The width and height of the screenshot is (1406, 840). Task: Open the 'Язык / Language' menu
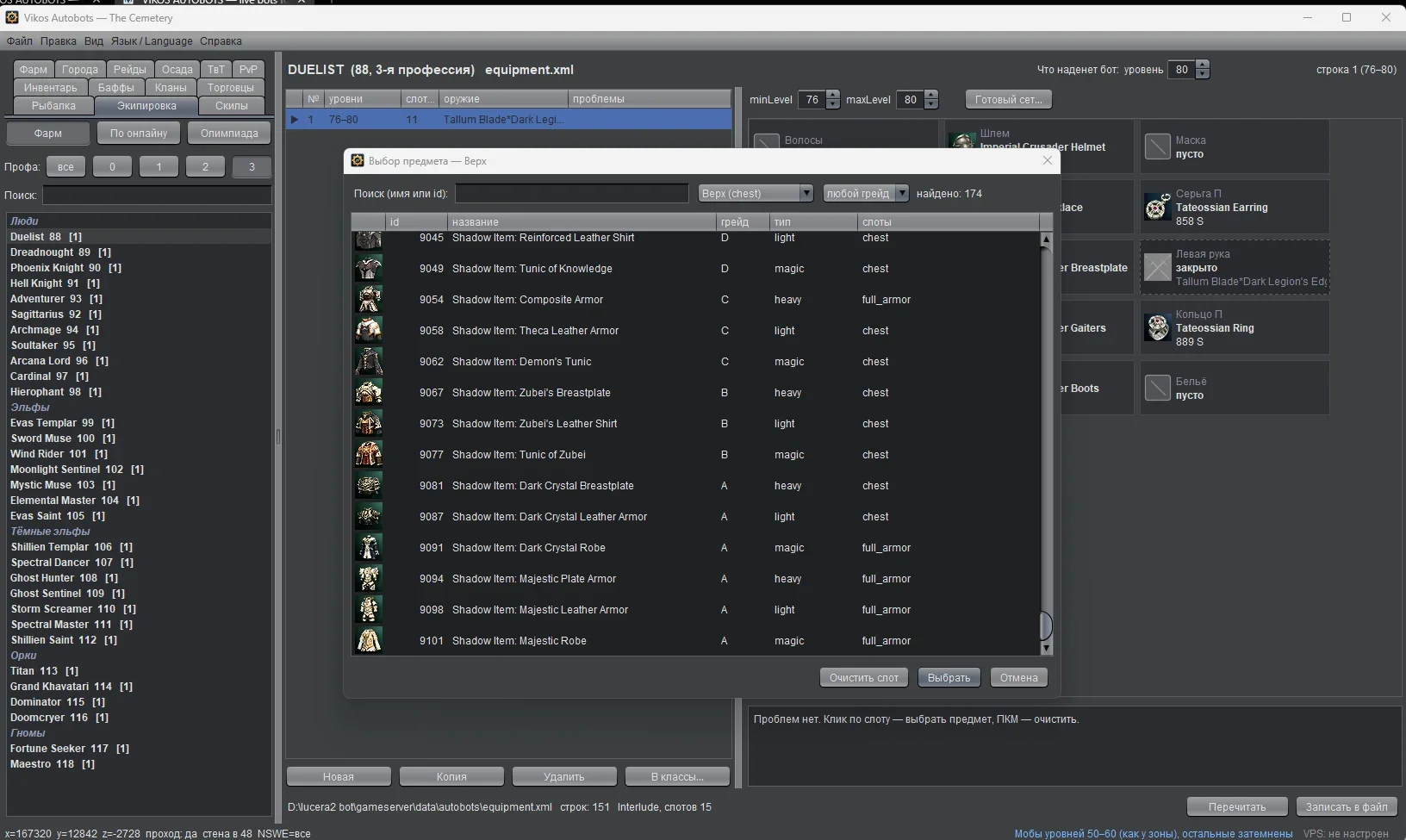click(x=152, y=40)
